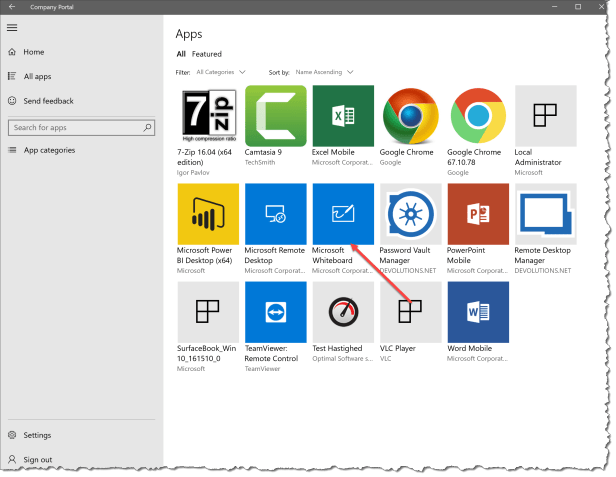Click the "Igor Pavlov" publisher text
The image size is (616, 477).
[193, 172]
